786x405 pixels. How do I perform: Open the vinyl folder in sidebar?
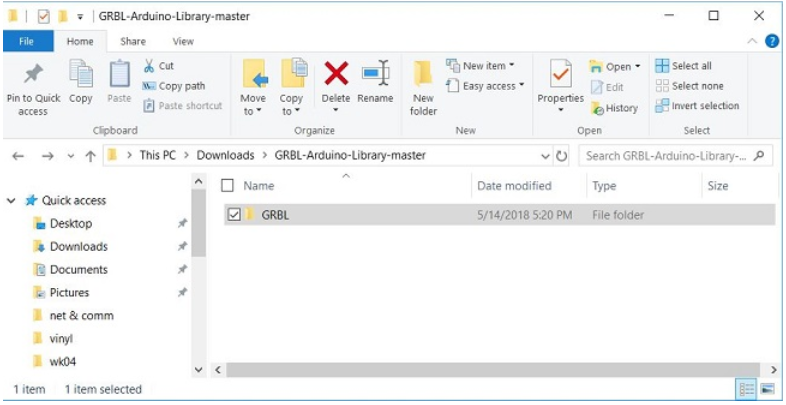pos(61,339)
